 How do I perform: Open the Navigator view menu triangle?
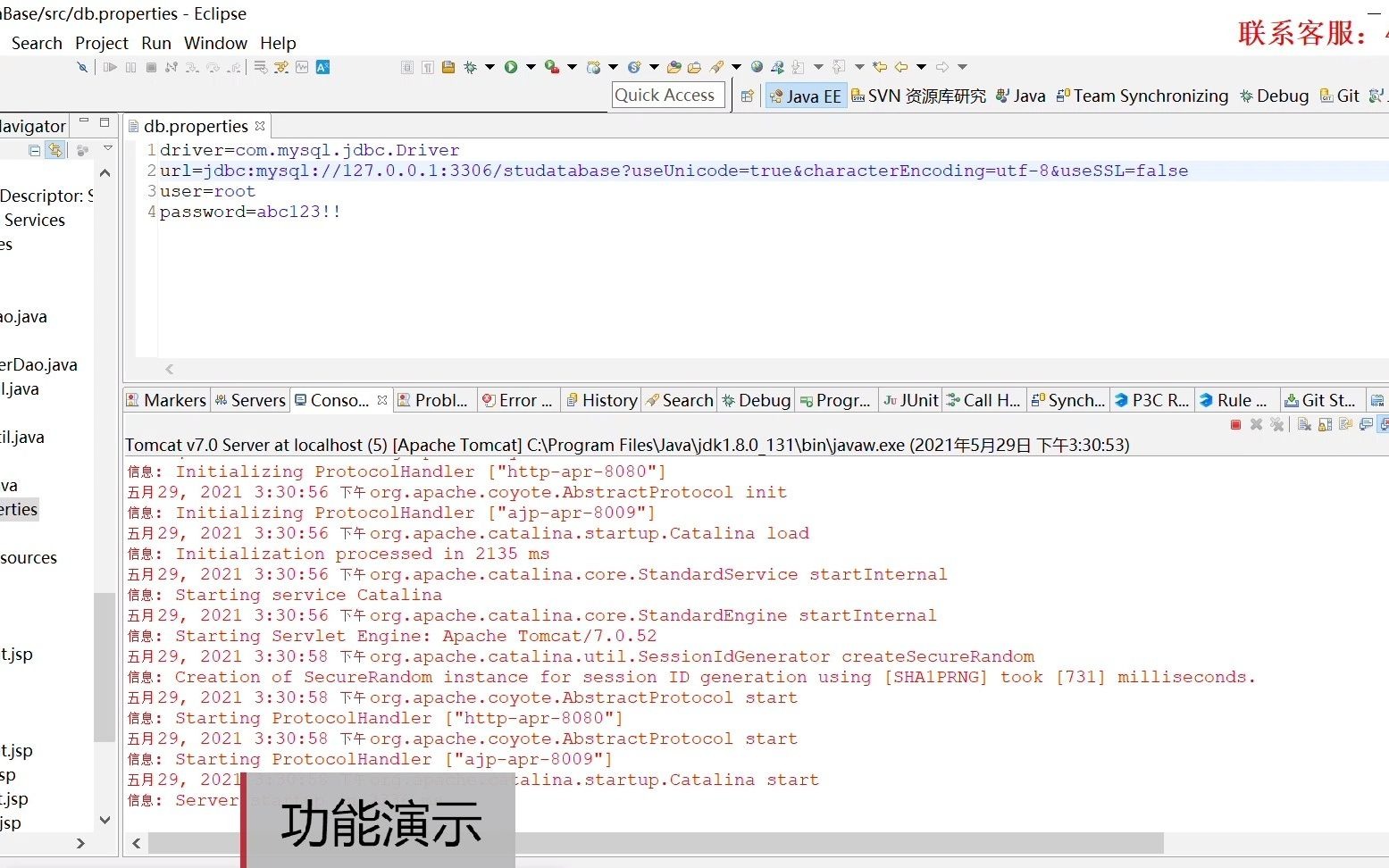(107, 148)
